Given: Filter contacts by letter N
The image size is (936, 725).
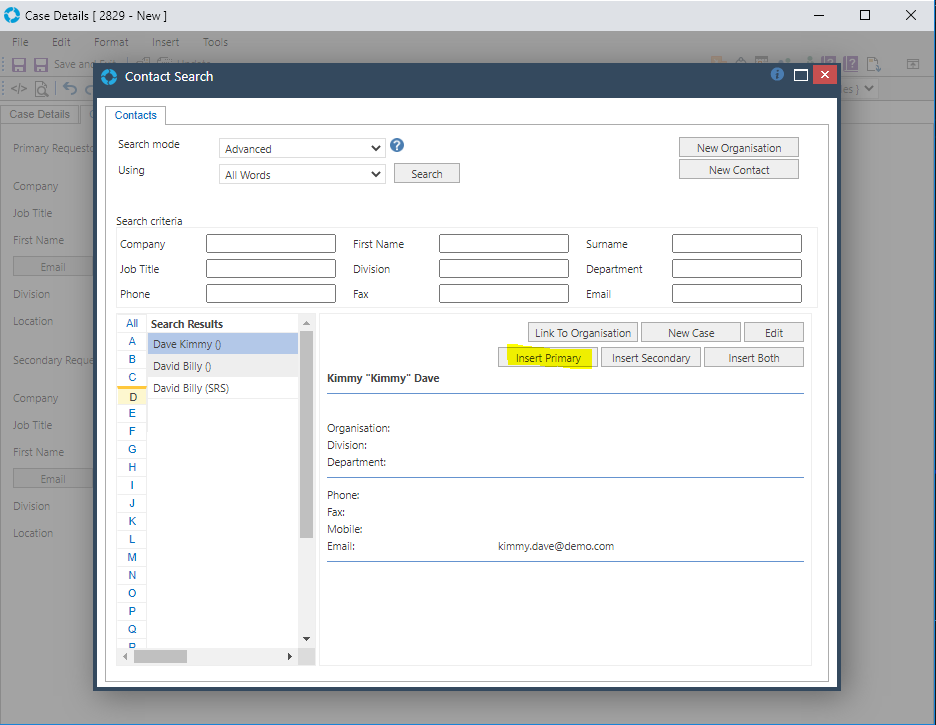Looking at the screenshot, I should (x=132, y=575).
